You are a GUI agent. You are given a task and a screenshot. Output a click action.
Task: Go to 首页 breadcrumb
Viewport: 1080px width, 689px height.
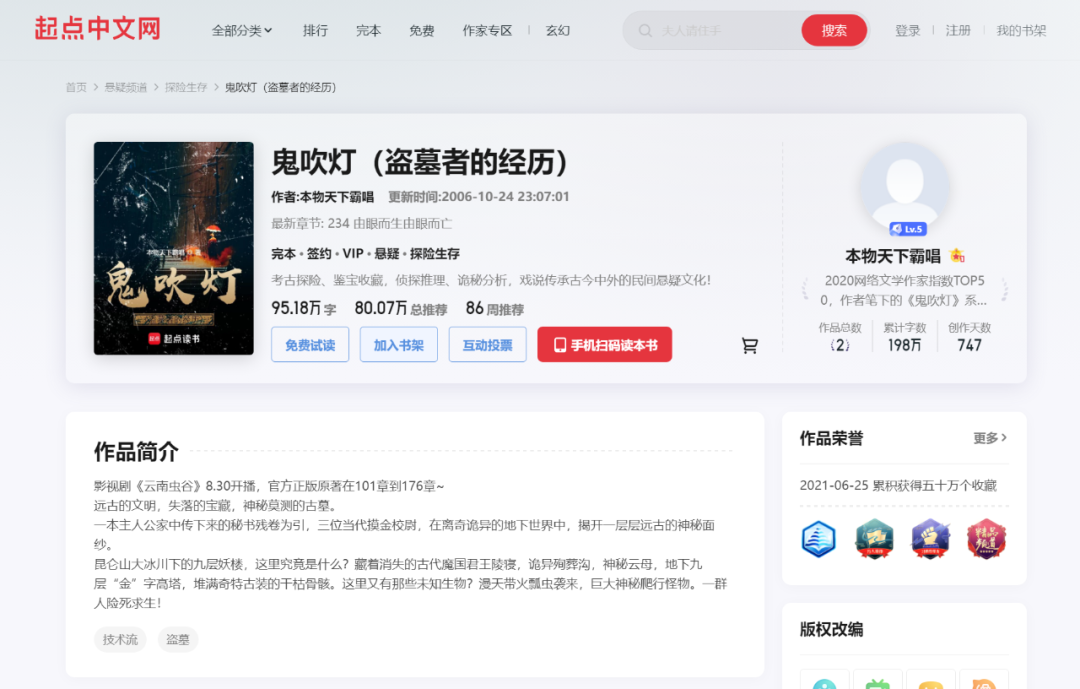pyautogui.click(x=76, y=88)
